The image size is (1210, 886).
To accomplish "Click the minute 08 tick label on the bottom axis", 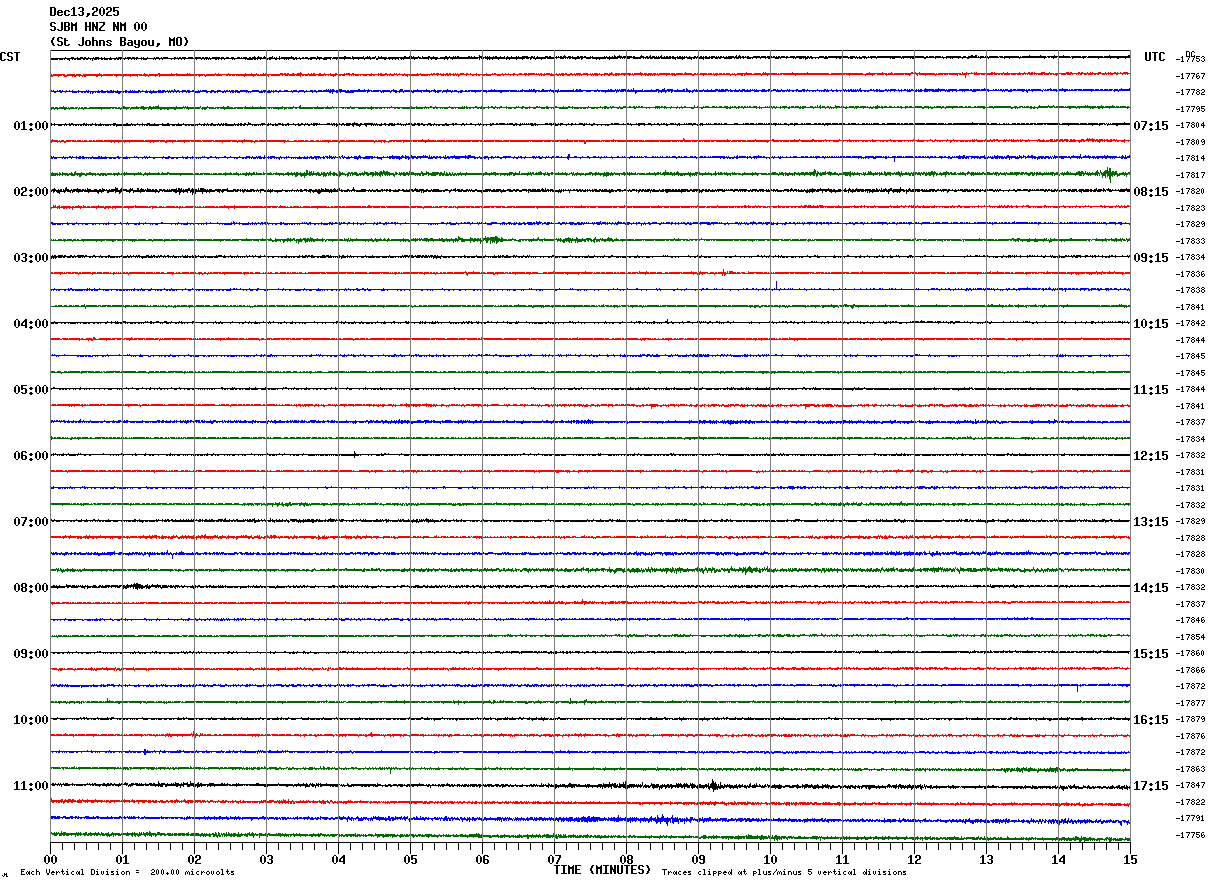I will 626,859.
